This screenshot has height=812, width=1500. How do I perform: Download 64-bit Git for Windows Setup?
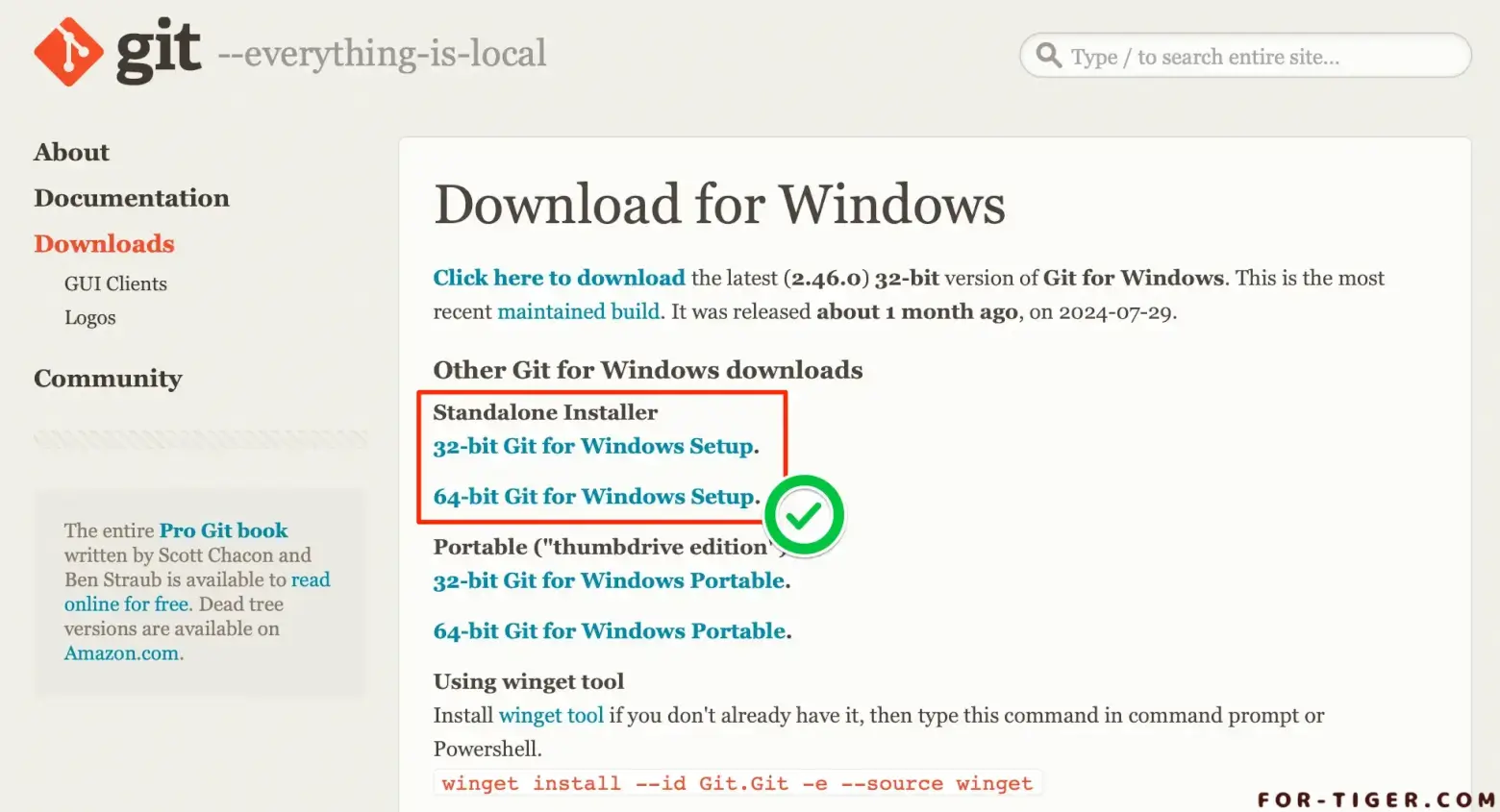tap(594, 497)
